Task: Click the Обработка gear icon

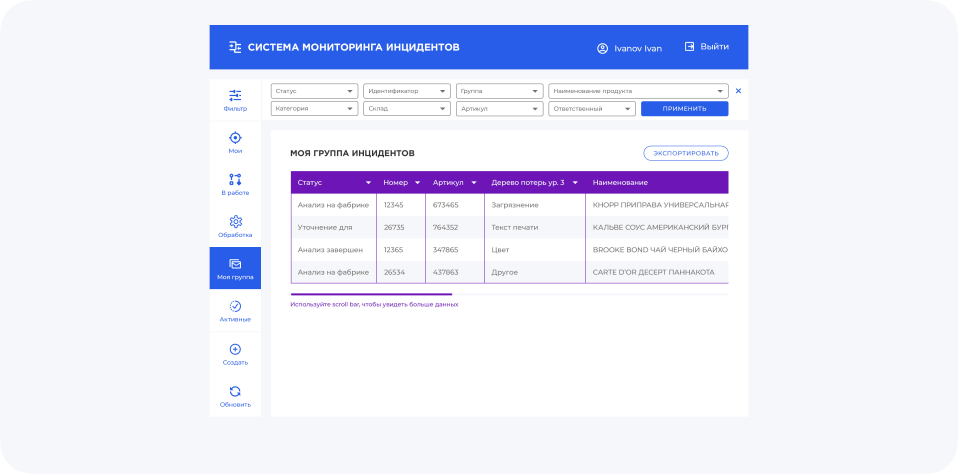Action: pos(235,222)
